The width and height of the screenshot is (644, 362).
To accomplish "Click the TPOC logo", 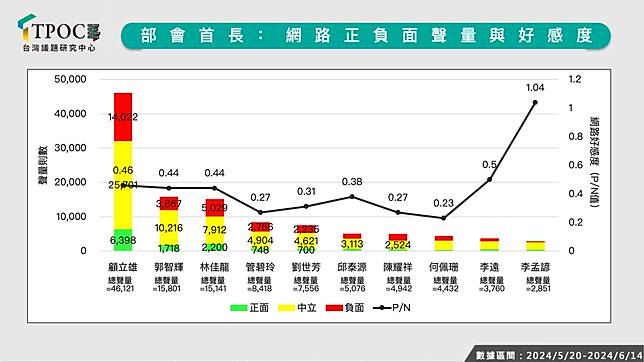I will [59, 33].
